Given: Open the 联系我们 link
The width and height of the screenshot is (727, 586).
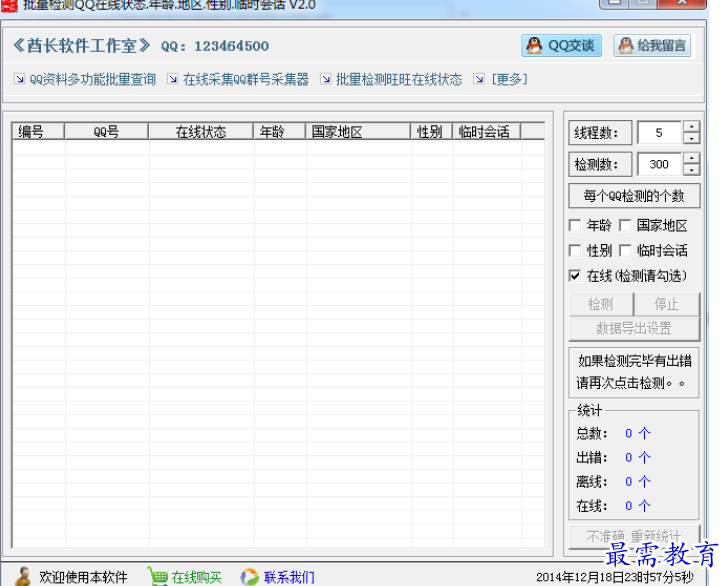Looking at the screenshot, I should [289, 577].
